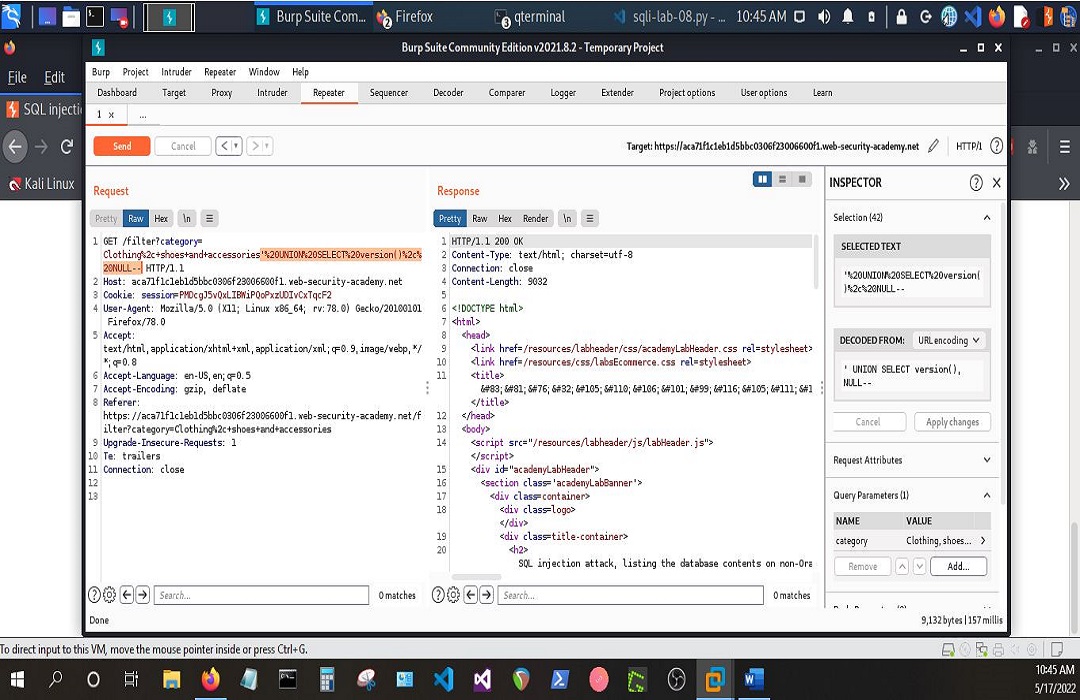Open Word from Windows taskbar
Screen dimensions: 1080x700
(754, 680)
